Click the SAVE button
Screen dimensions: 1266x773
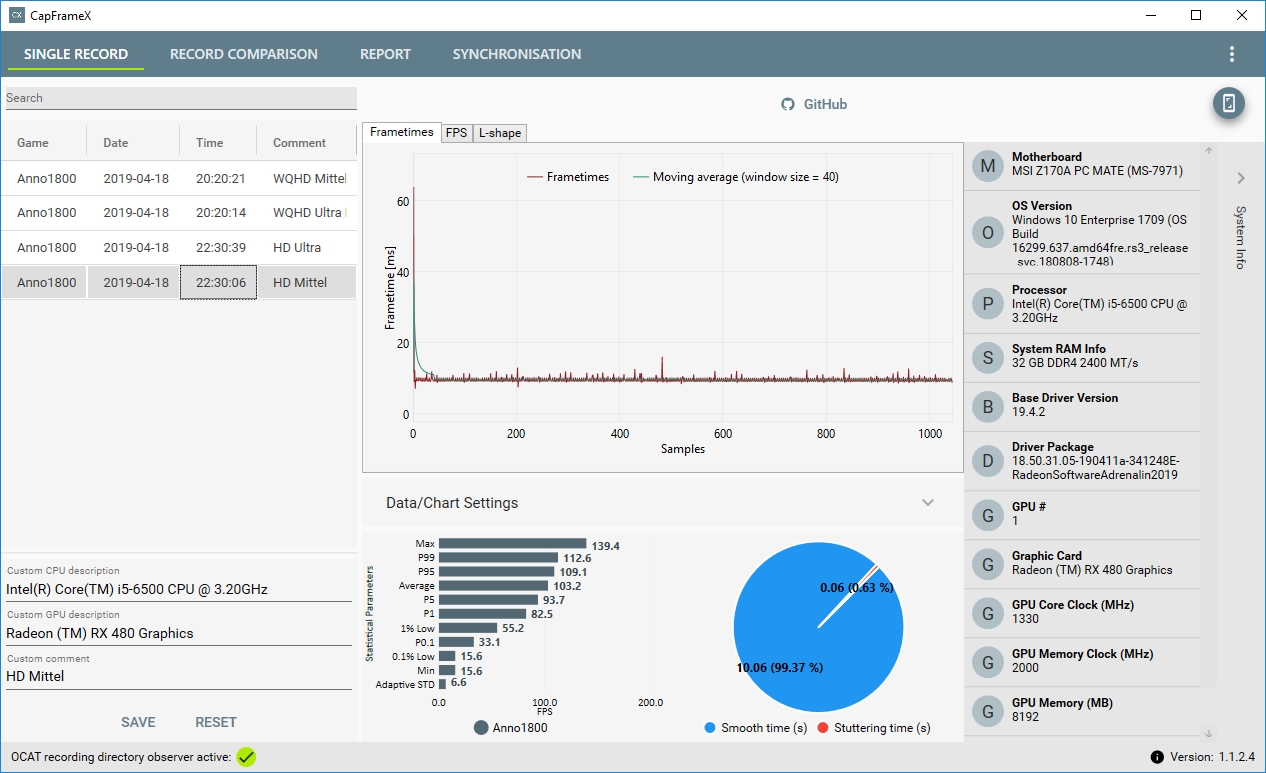pos(138,722)
